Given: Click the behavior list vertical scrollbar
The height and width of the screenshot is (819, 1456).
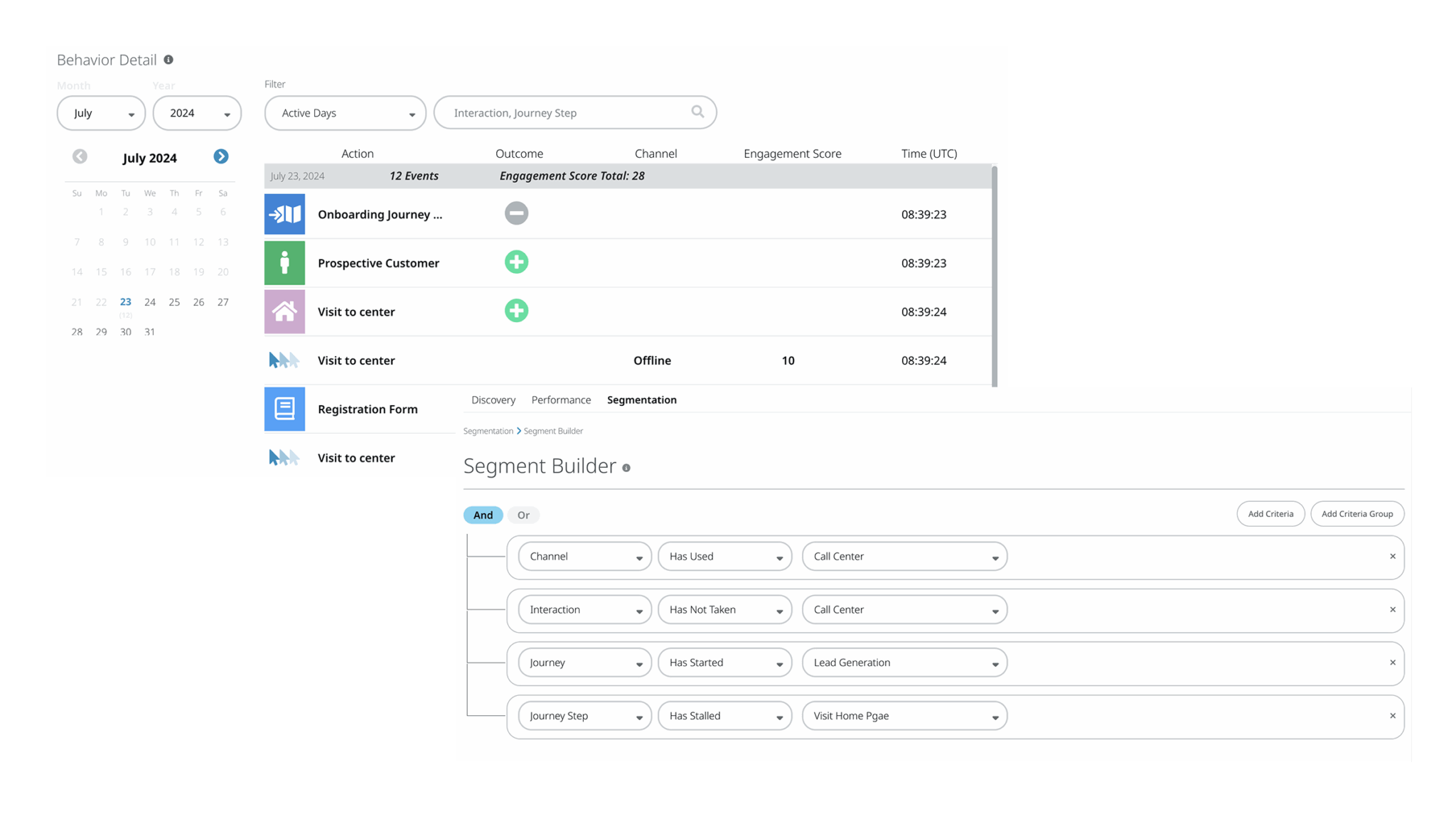Looking at the screenshot, I should (x=994, y=276).
